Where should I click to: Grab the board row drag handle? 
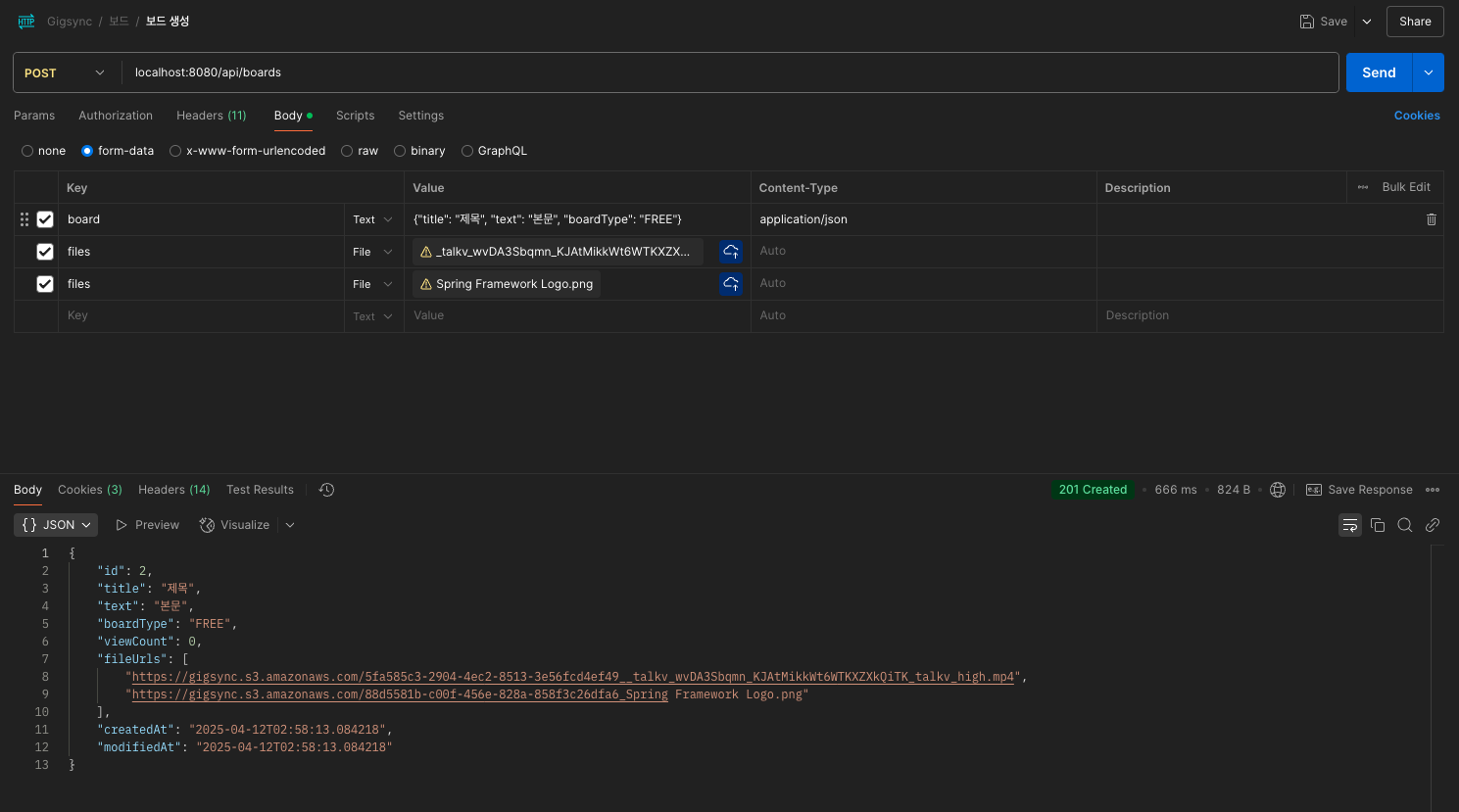(24, 219)
